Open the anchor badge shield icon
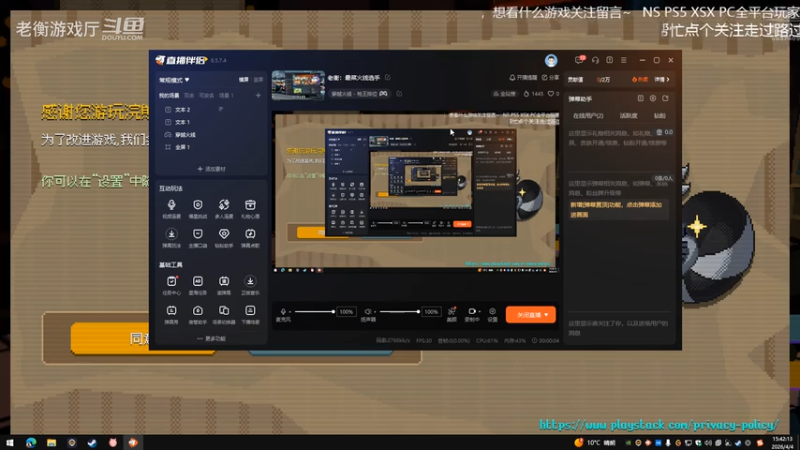This screenshot has width=800, height=450. [x=197, y=234]
